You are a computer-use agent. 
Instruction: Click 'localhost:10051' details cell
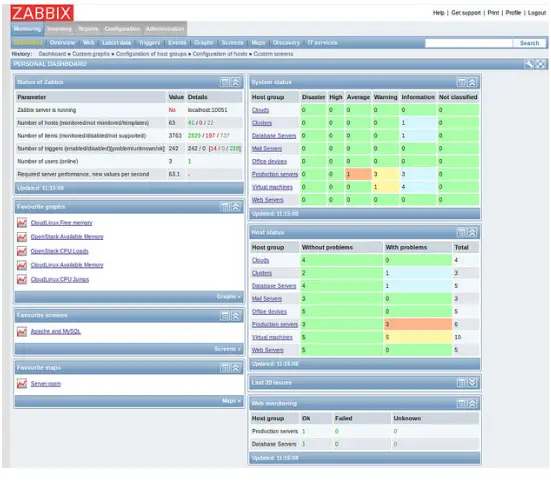(x=214, y=110)
